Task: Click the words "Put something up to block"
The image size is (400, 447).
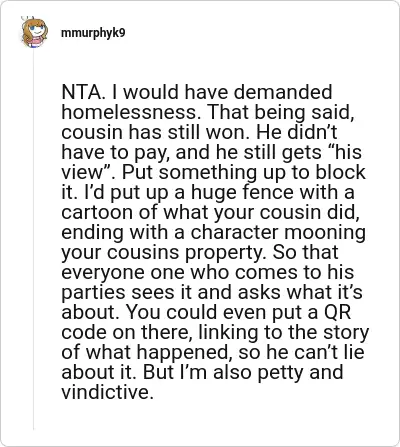Action: click(x=243, y=172)
